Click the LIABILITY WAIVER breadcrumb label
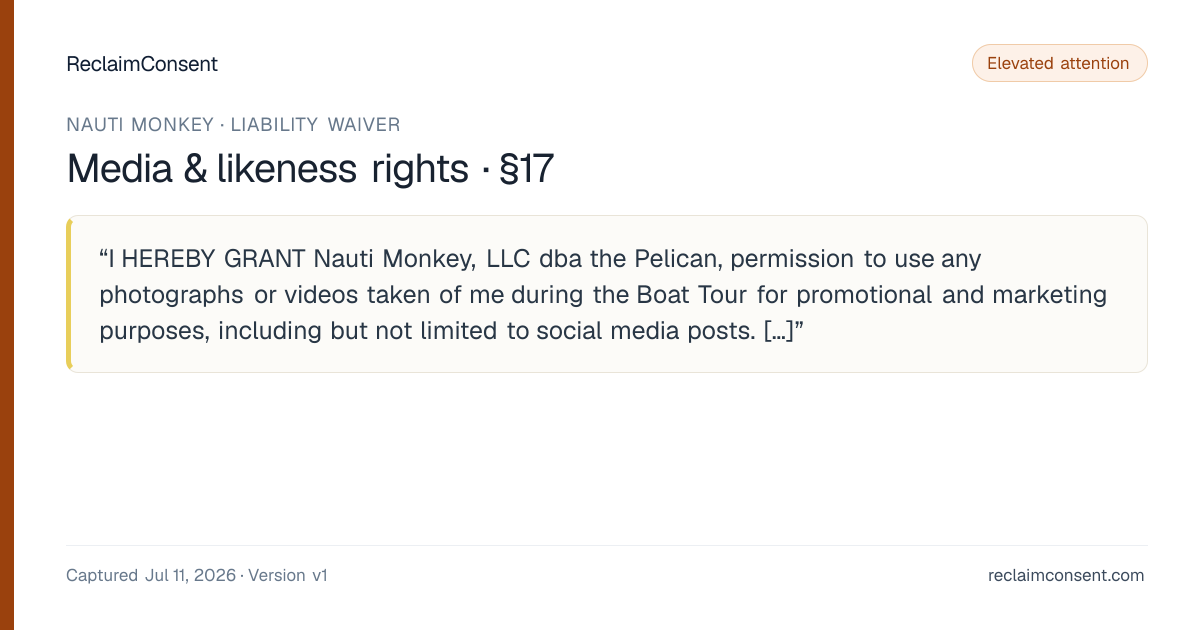The width and height of the screenshot is (1200, 630). (x=315, y=125)
